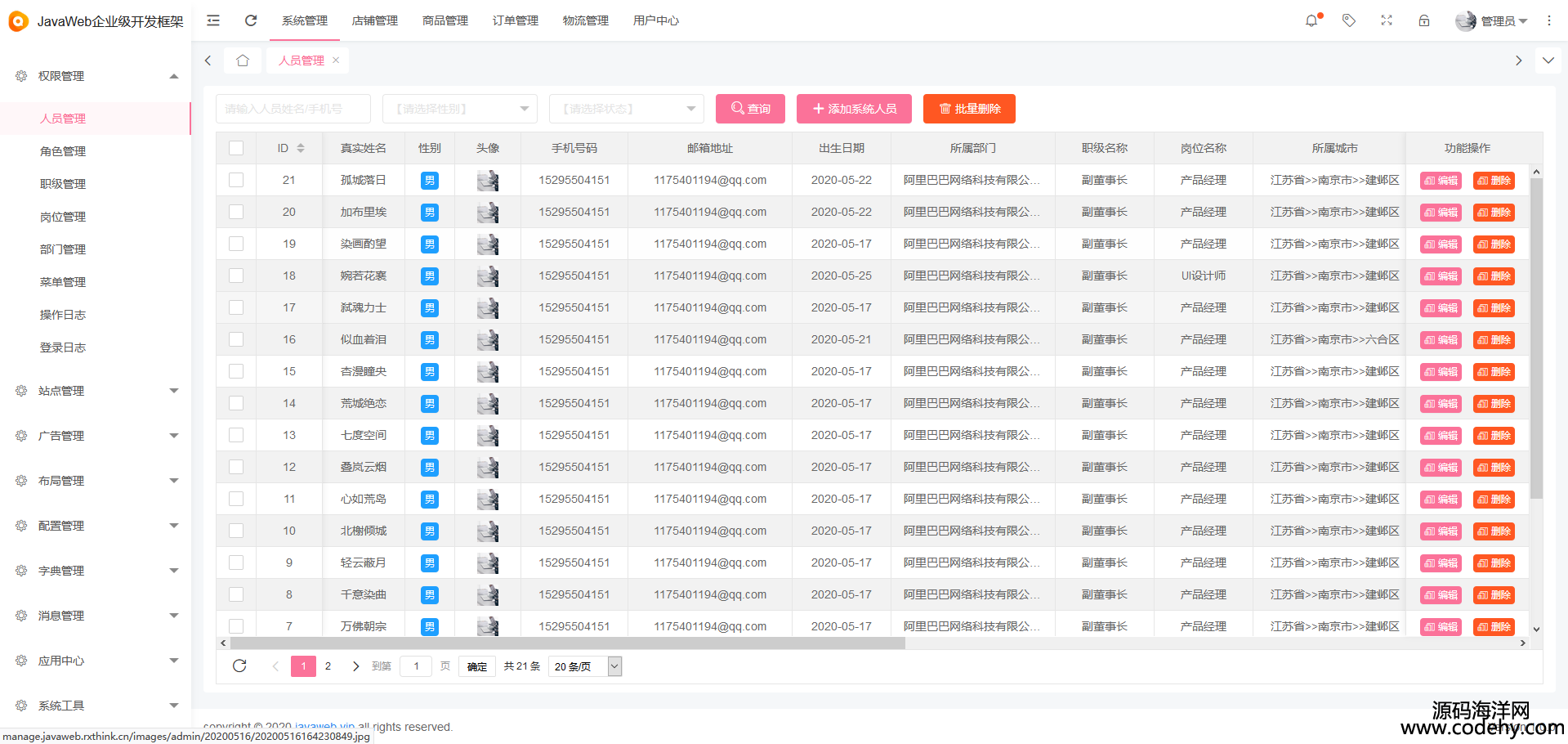Click the 添加系统人员 button
1568x744 pixels.
854,109
